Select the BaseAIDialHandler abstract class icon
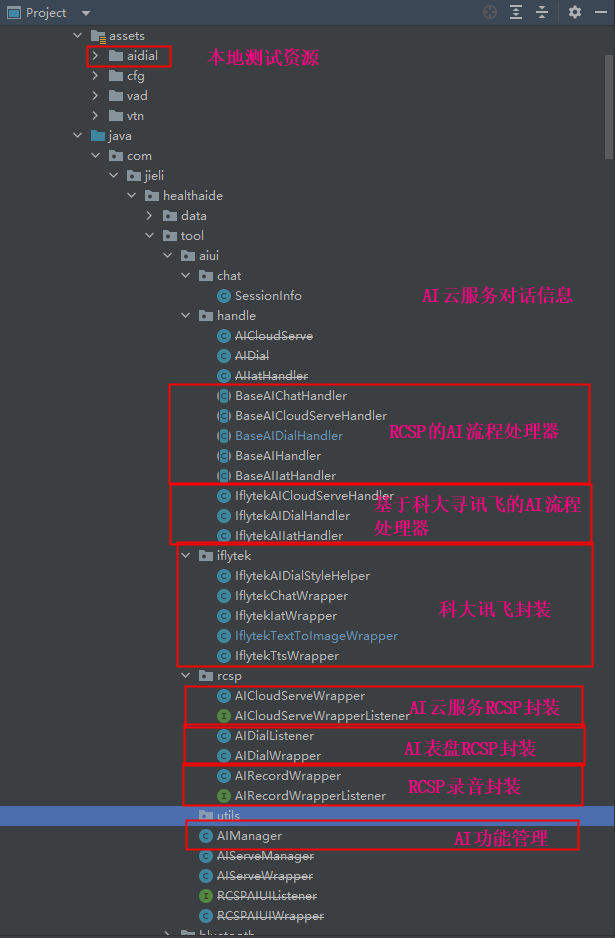 pyautogui.click(x=224, y=436)
